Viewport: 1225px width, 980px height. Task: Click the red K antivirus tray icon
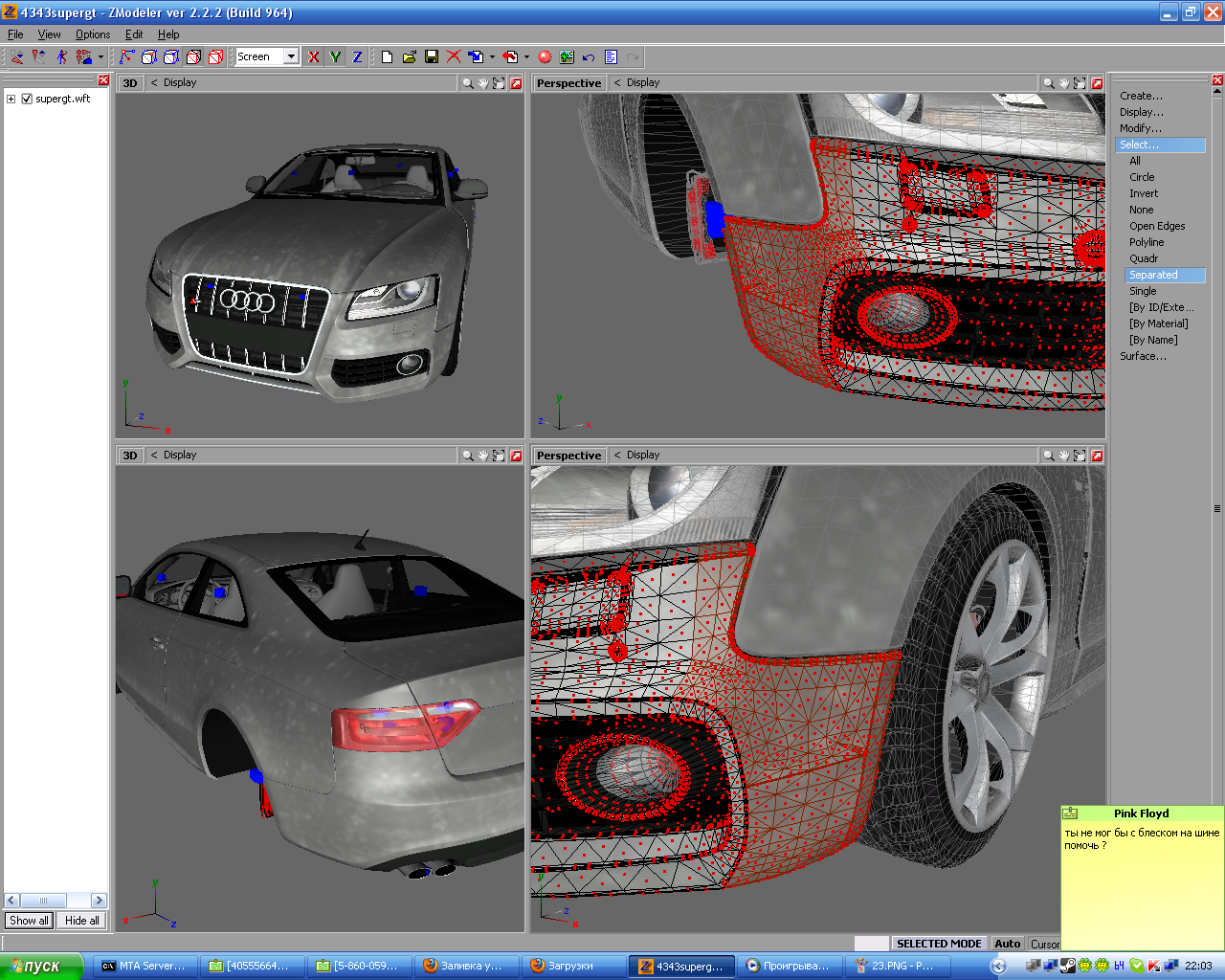(1153, 966)
